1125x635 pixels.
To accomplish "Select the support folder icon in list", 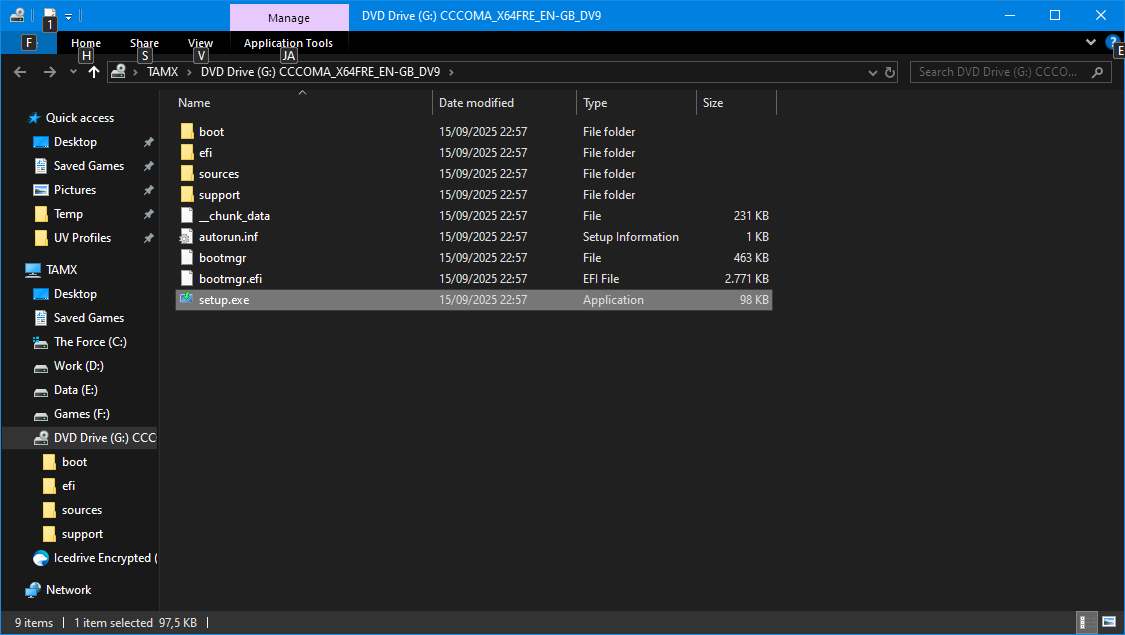I will (187, 194).
